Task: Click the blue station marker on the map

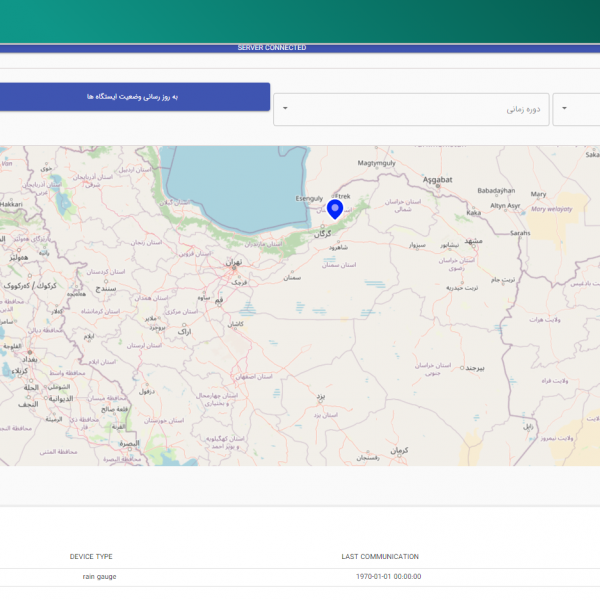Action: point(334,209)
